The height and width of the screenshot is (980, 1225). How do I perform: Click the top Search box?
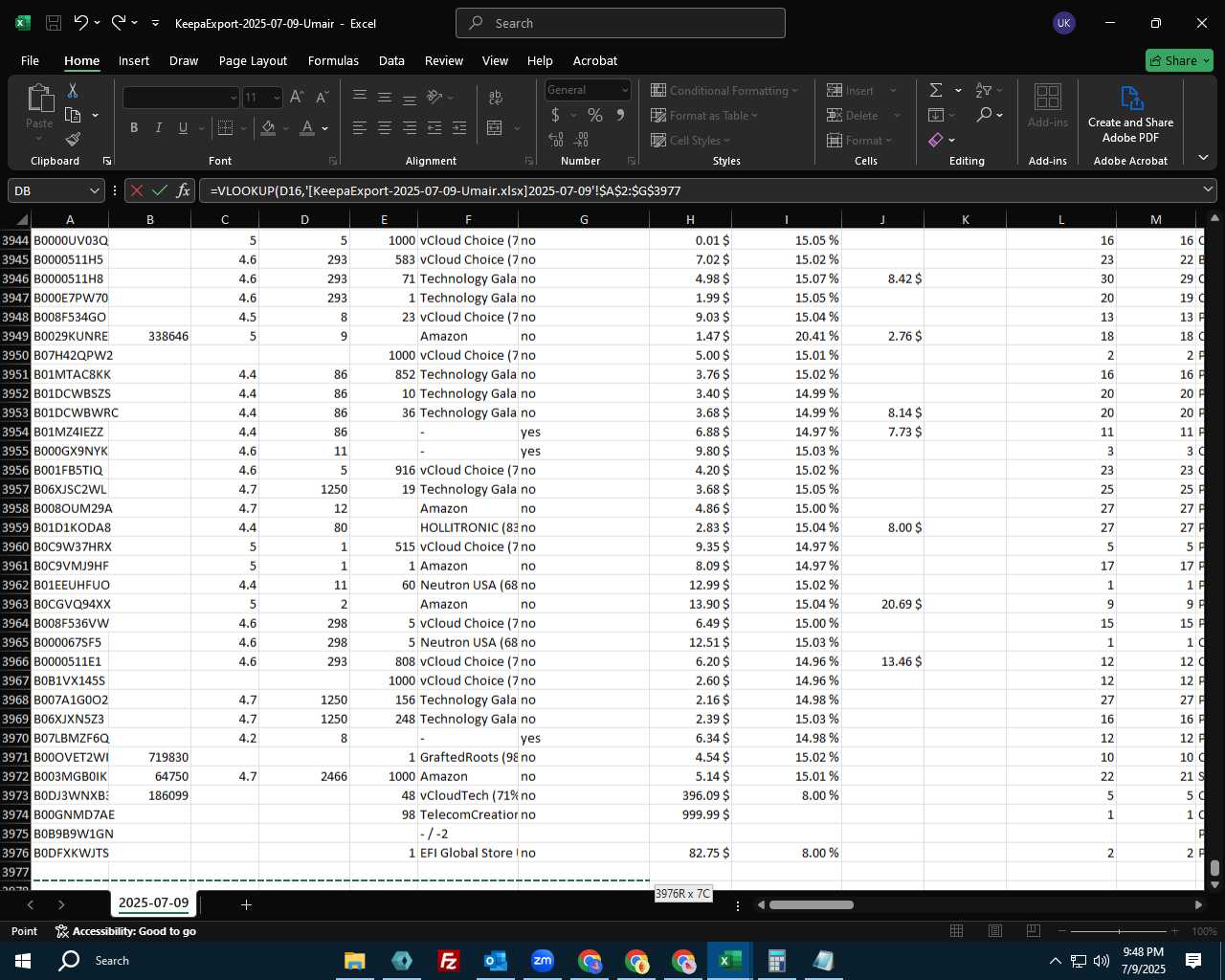point(620,23)
